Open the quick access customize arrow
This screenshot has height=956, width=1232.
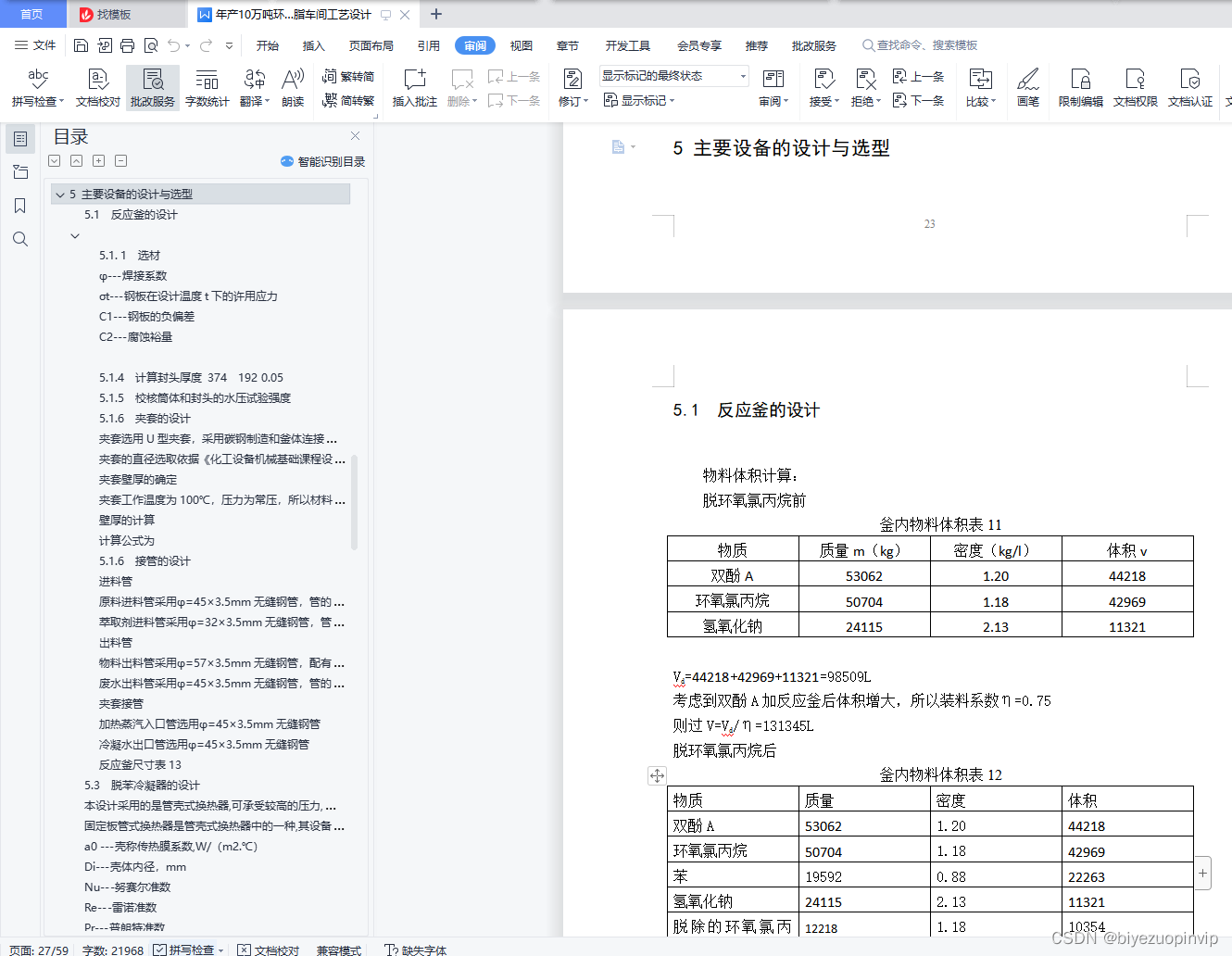[x=230, y=45]
